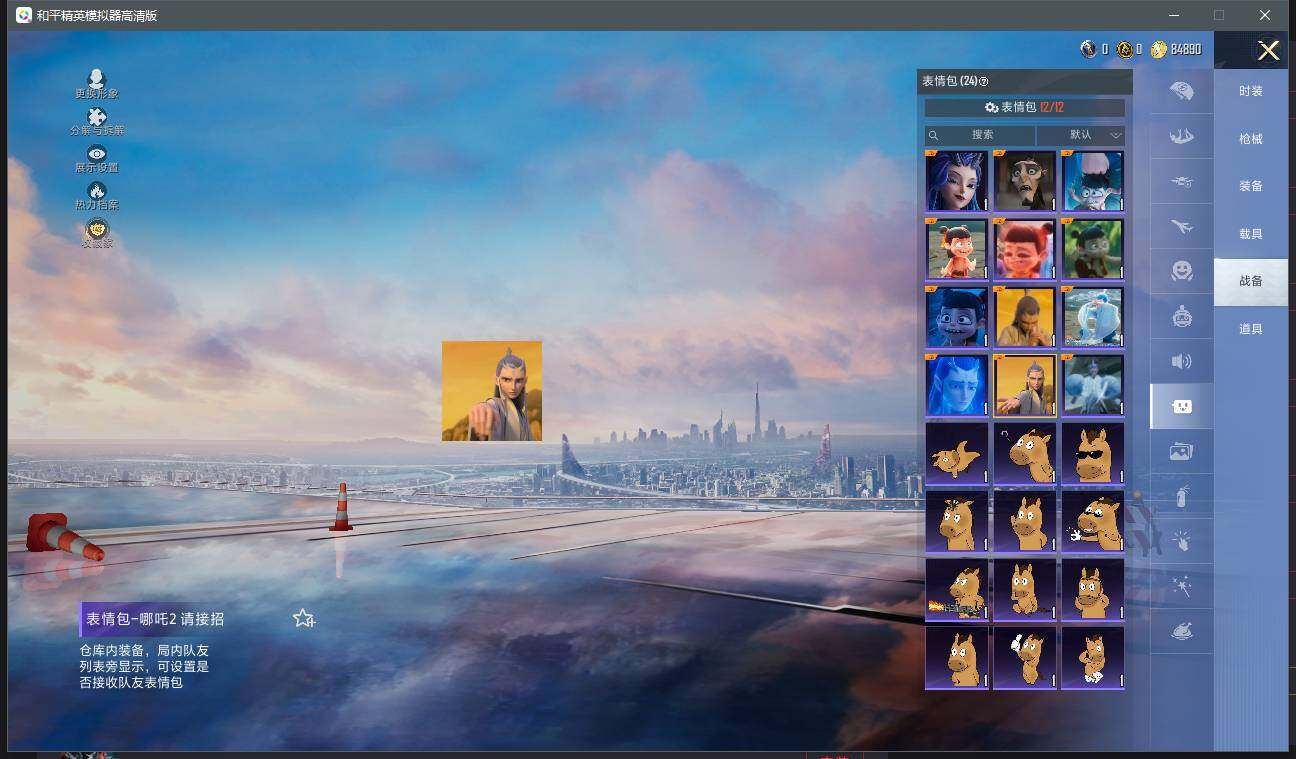The image size is (1296, 759).
Task: Select the 战备 tab
Action: tap(1251, 281)
